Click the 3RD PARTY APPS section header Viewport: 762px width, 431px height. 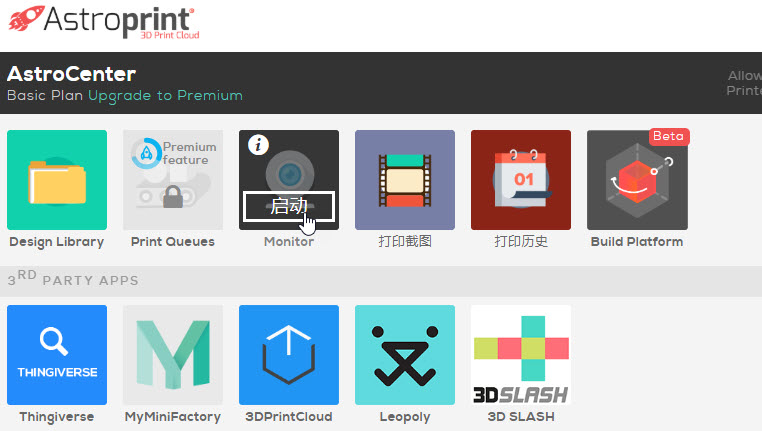point(73,279)
